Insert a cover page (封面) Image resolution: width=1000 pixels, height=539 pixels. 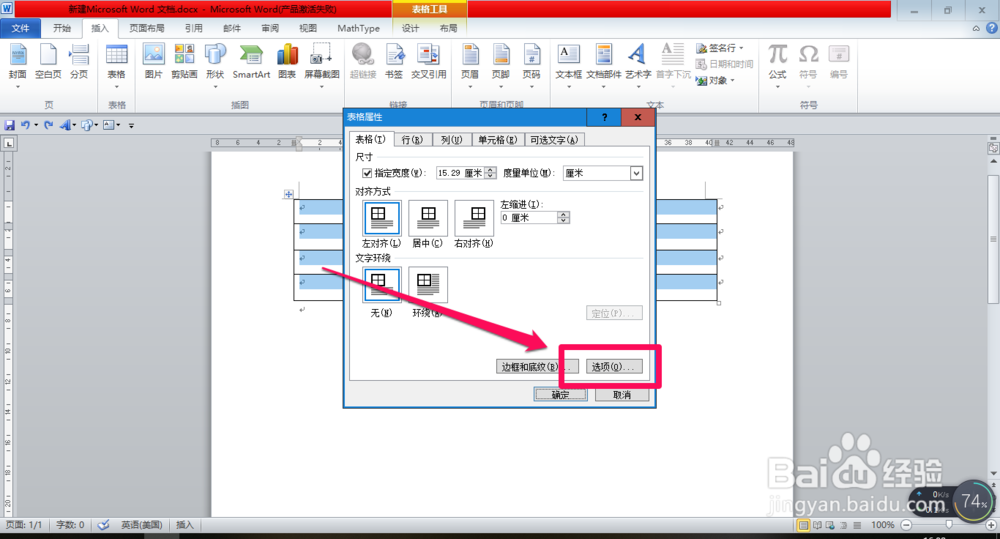click(18, 63)
